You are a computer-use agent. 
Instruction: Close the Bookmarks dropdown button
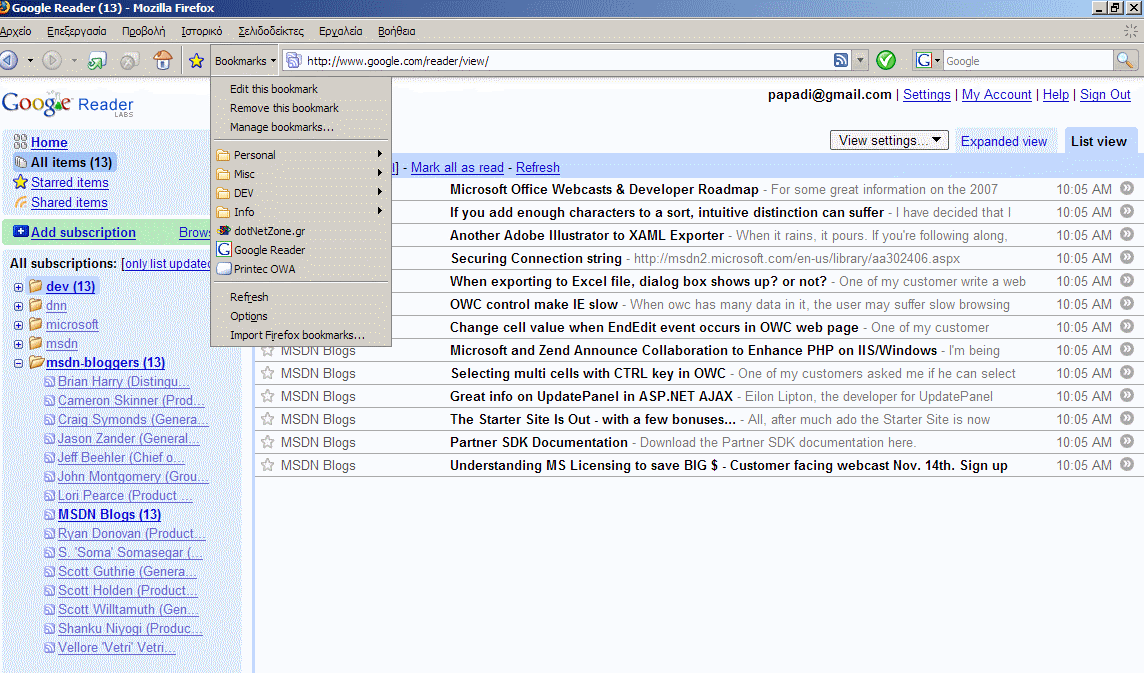(x=245, y=61)
